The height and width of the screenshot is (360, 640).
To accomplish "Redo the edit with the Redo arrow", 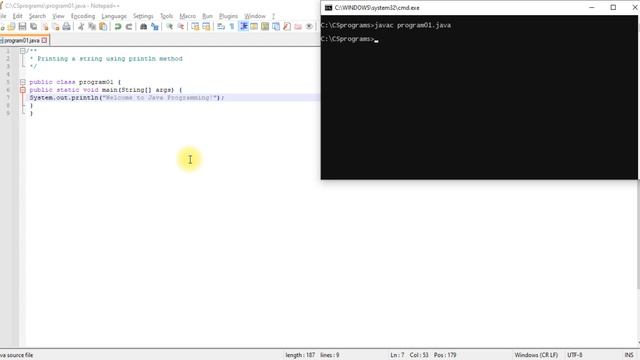I will click(x=129, y=27).
